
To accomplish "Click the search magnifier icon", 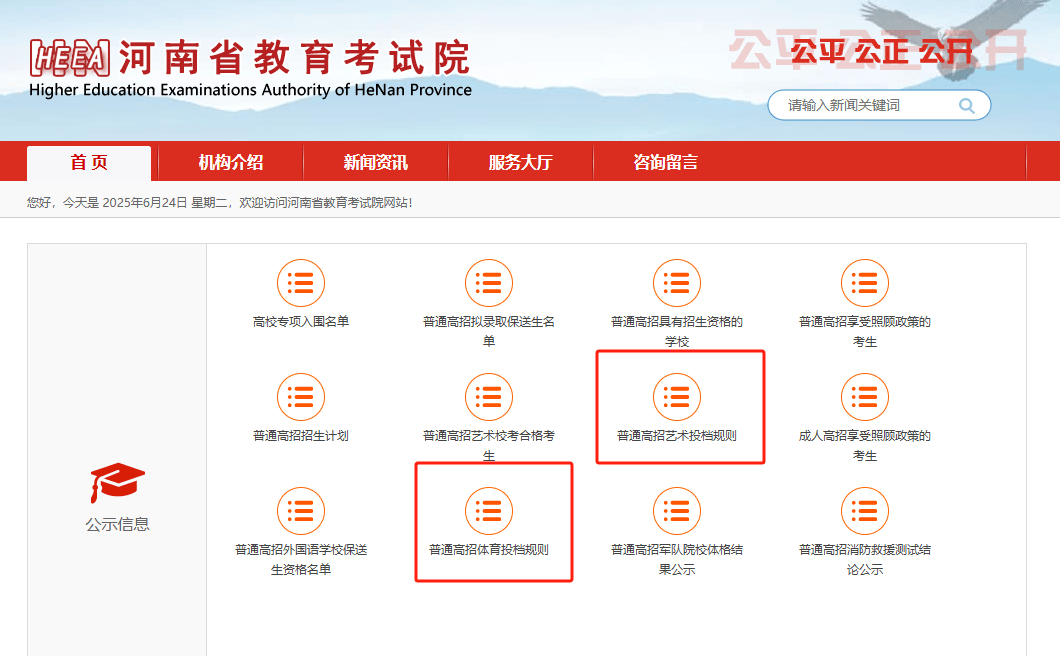I will [x=966, y=104].
